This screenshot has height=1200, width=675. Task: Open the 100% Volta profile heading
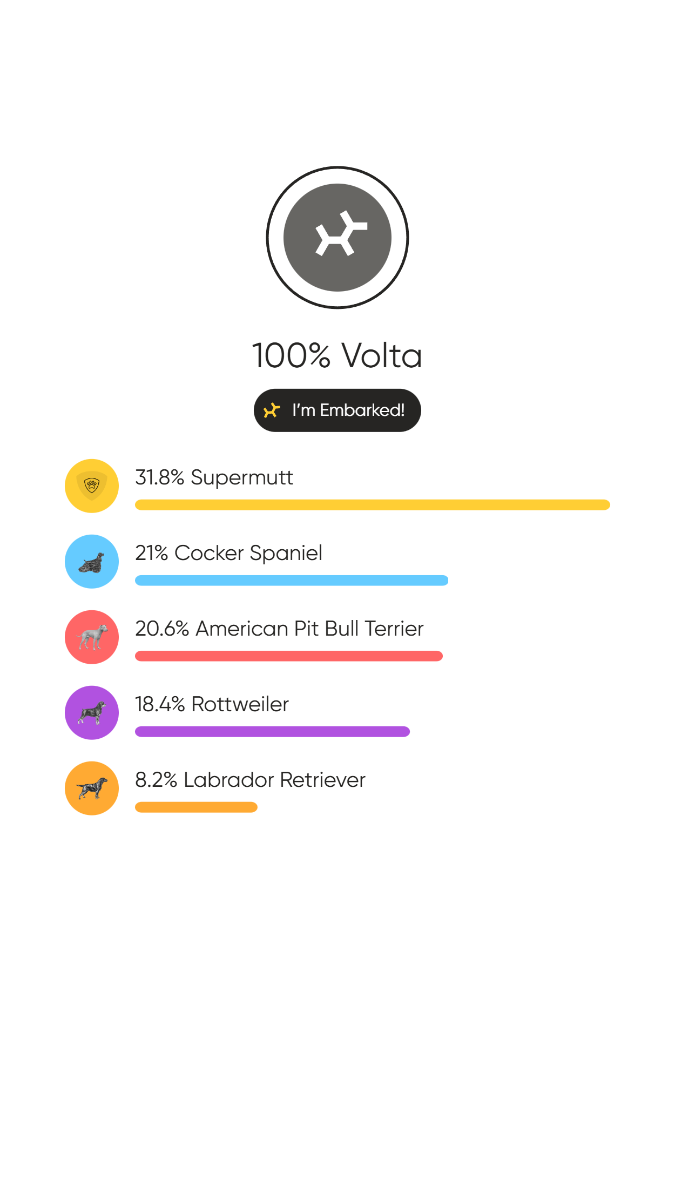[337, 356]
